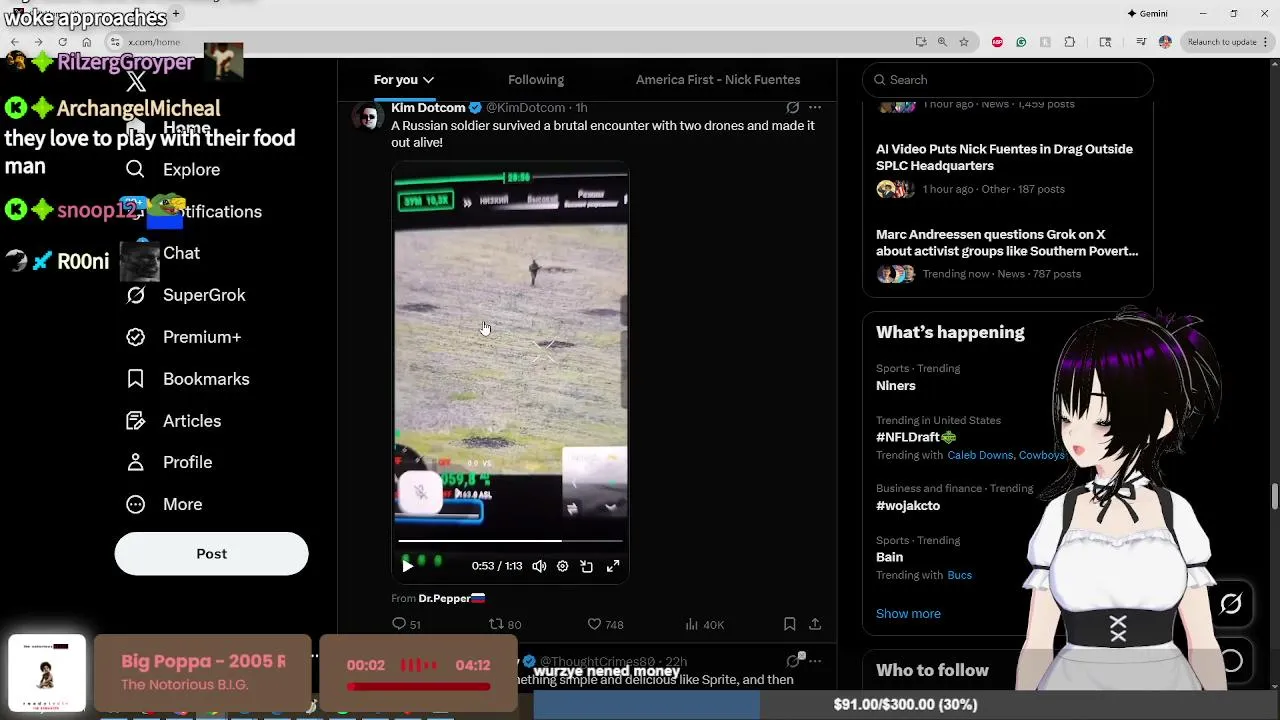The width and height of the screenshot is (1280, 720).
Task: Click the Big Poppa album art thumbnail
Action: (47, 674)
